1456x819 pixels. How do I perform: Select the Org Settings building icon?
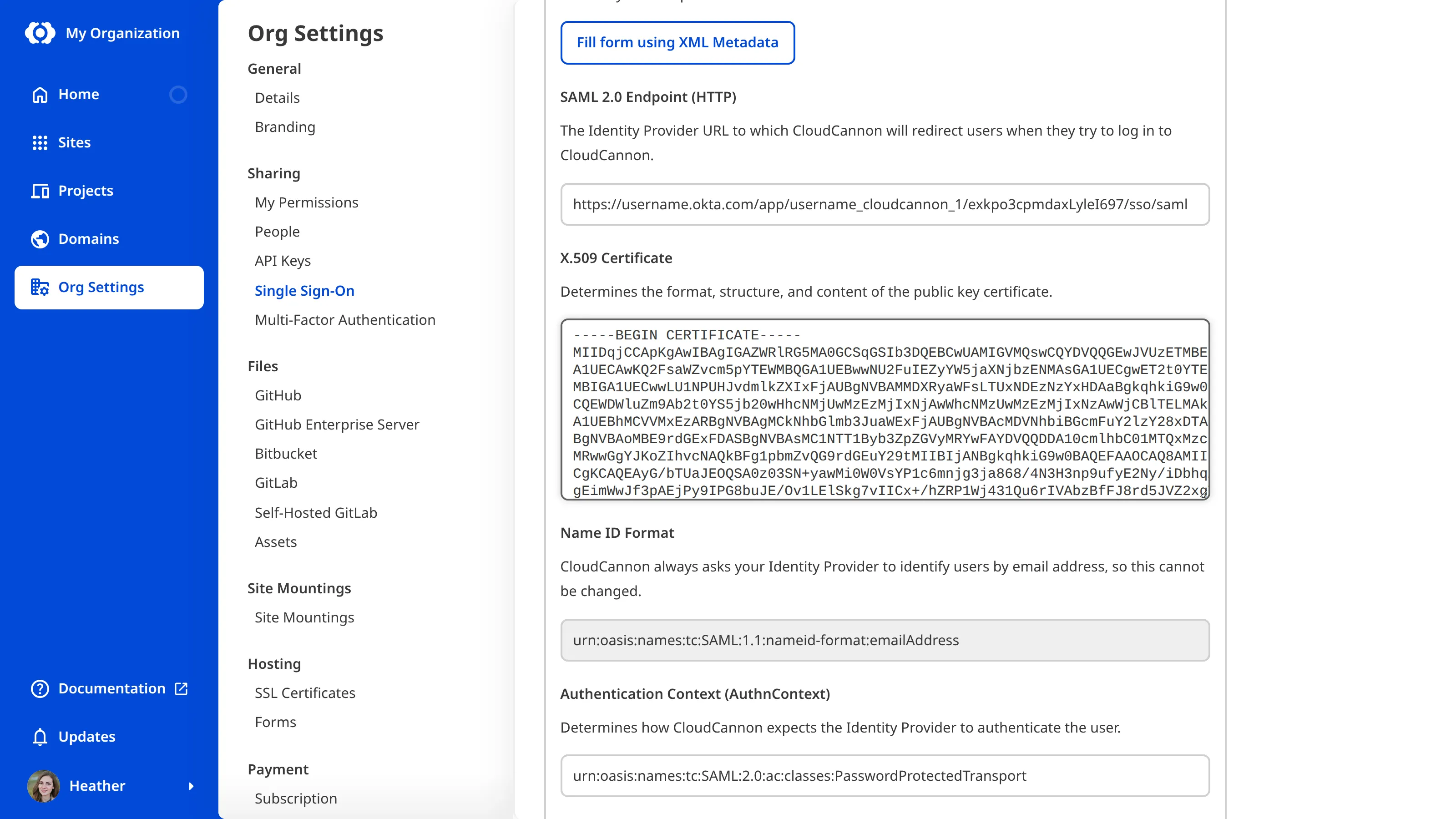coord(40,287)
